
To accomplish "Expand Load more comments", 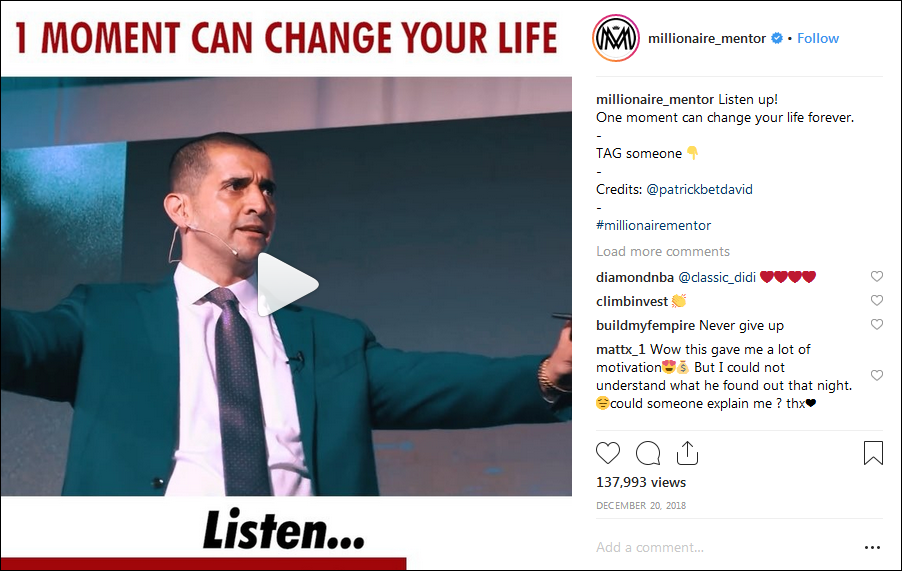I will click(663, 252).
